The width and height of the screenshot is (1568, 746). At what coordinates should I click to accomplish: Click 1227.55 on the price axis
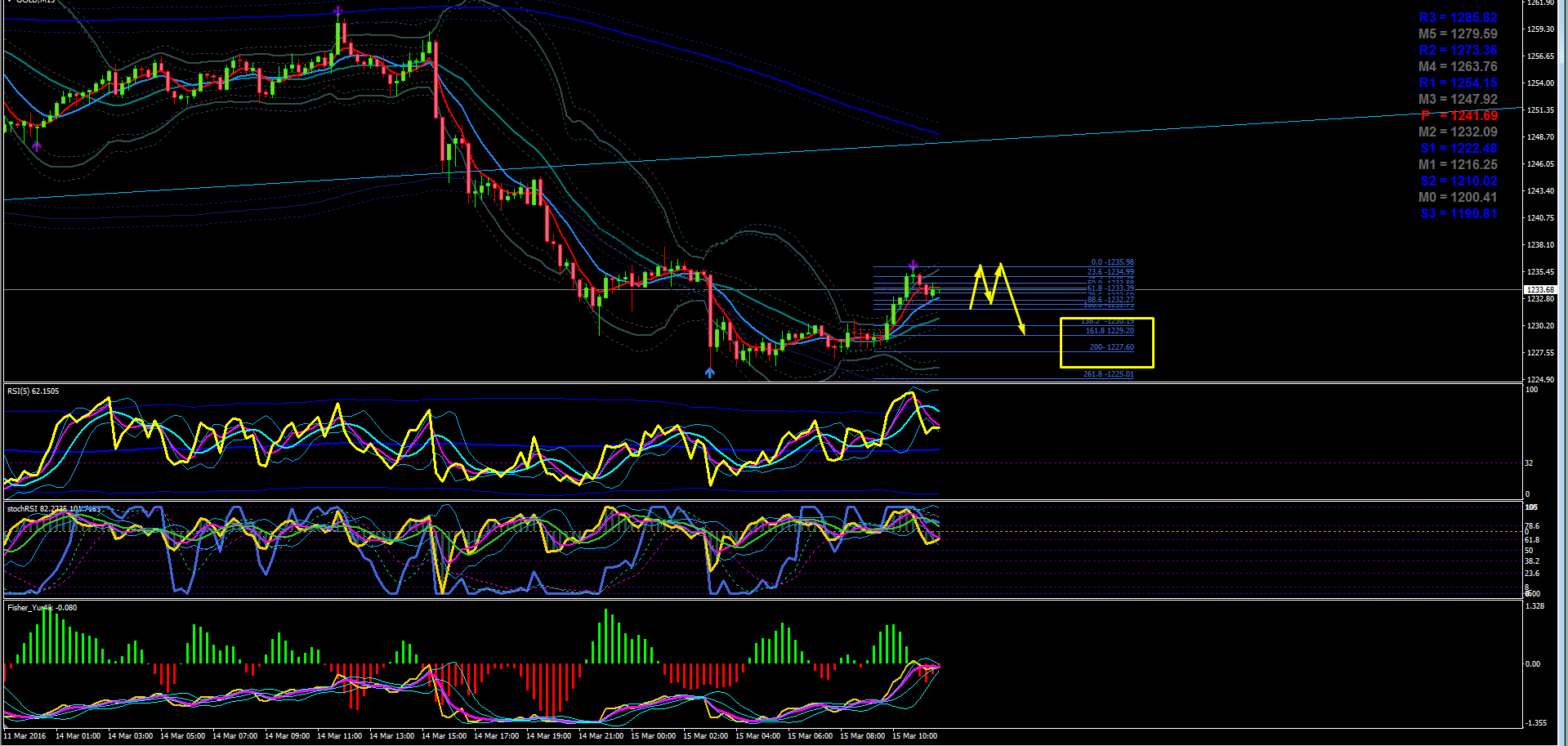[x=1539, y=353]
